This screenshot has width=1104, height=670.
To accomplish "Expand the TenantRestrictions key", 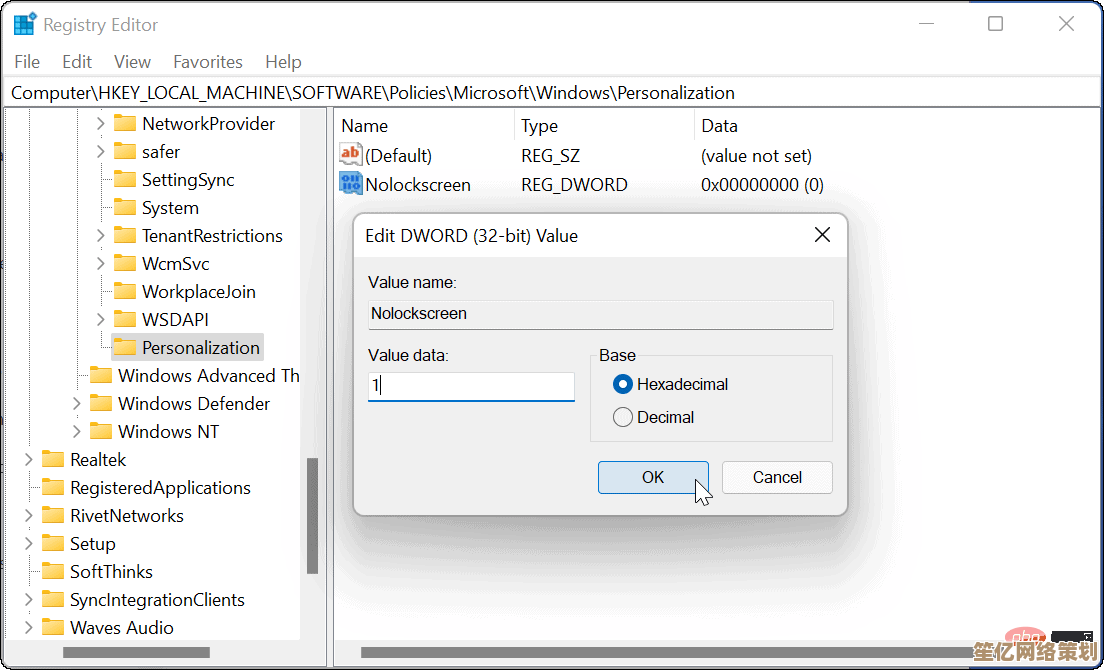I will click(101, 236).
